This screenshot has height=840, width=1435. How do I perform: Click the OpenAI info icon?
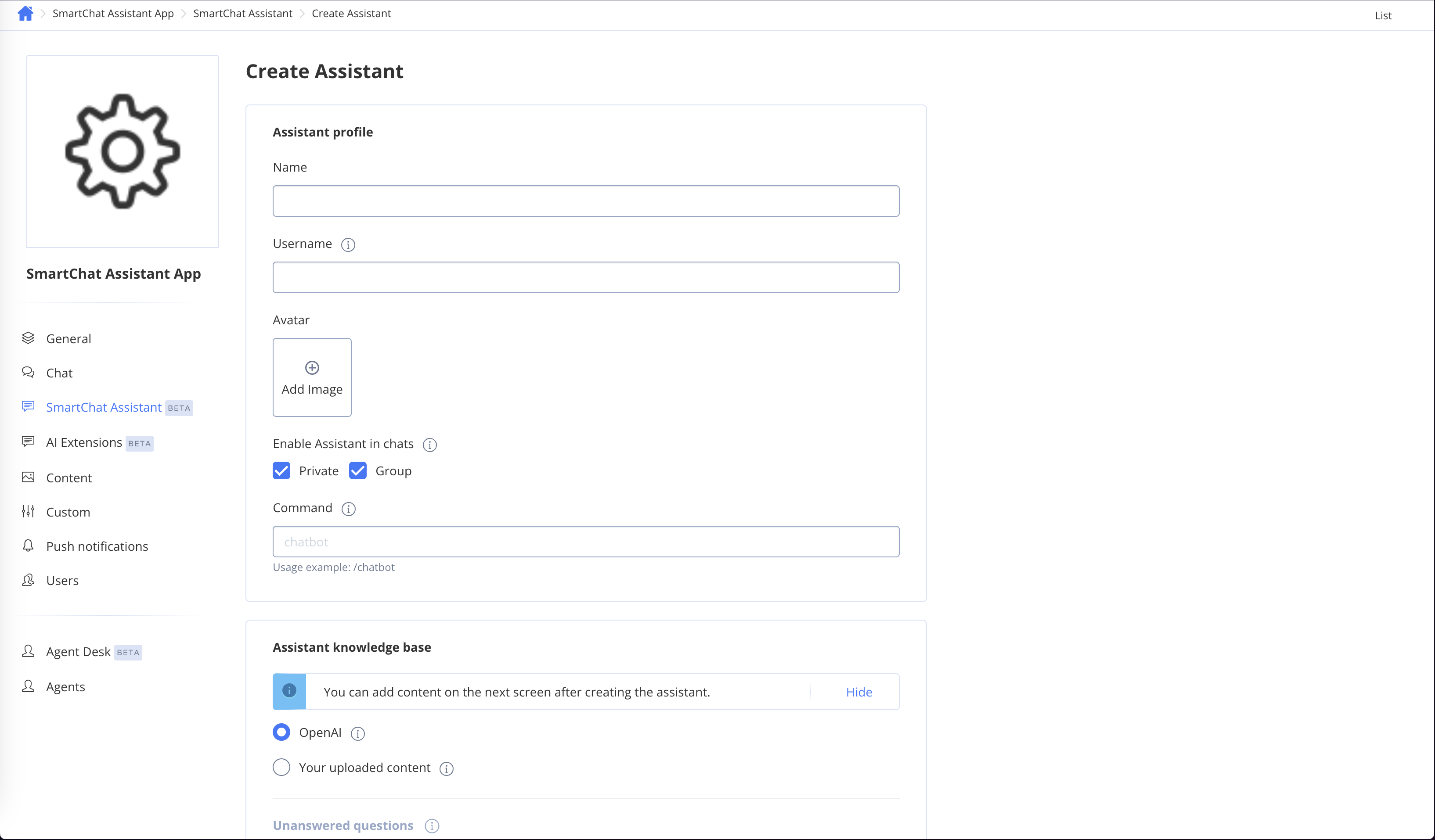coord(357,734)
